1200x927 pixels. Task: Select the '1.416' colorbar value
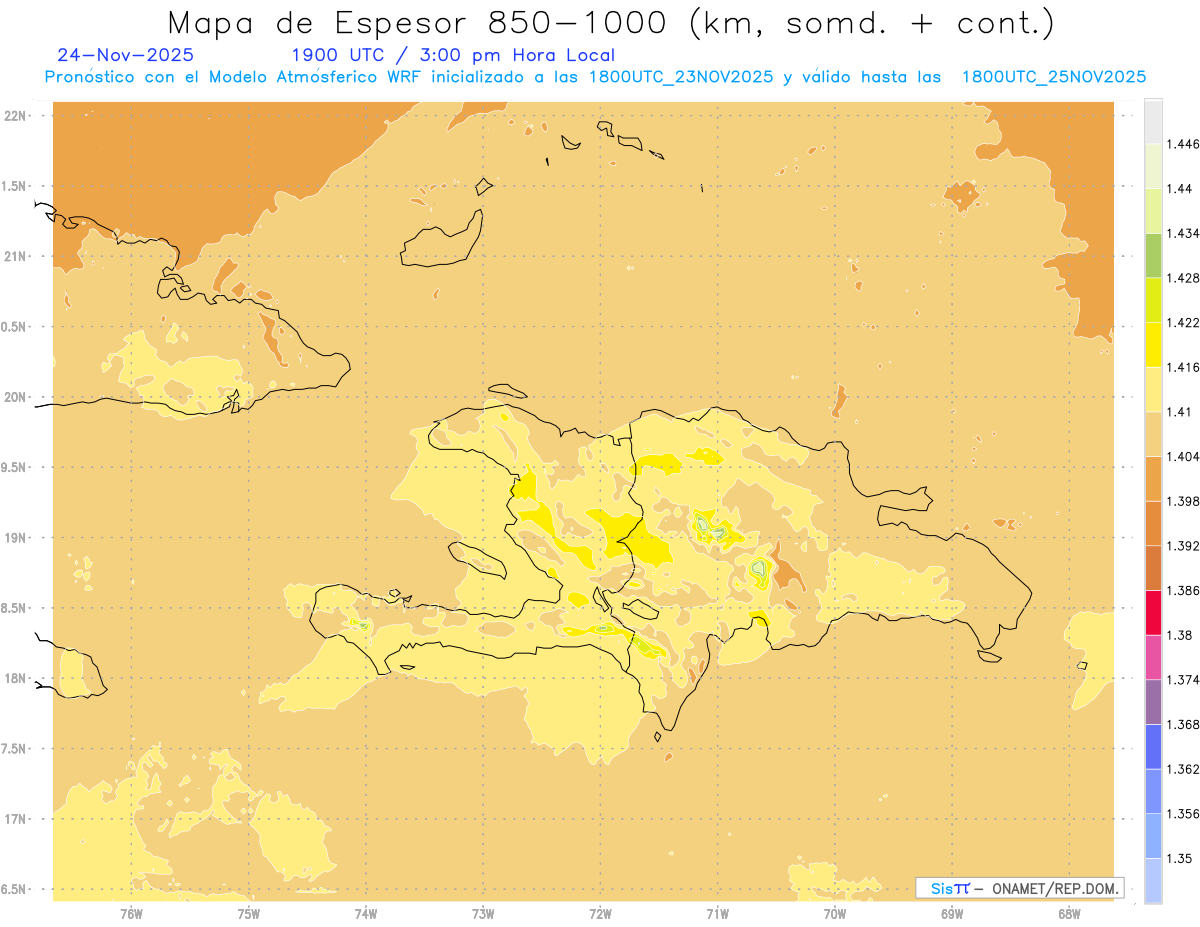pos(1185,367)
